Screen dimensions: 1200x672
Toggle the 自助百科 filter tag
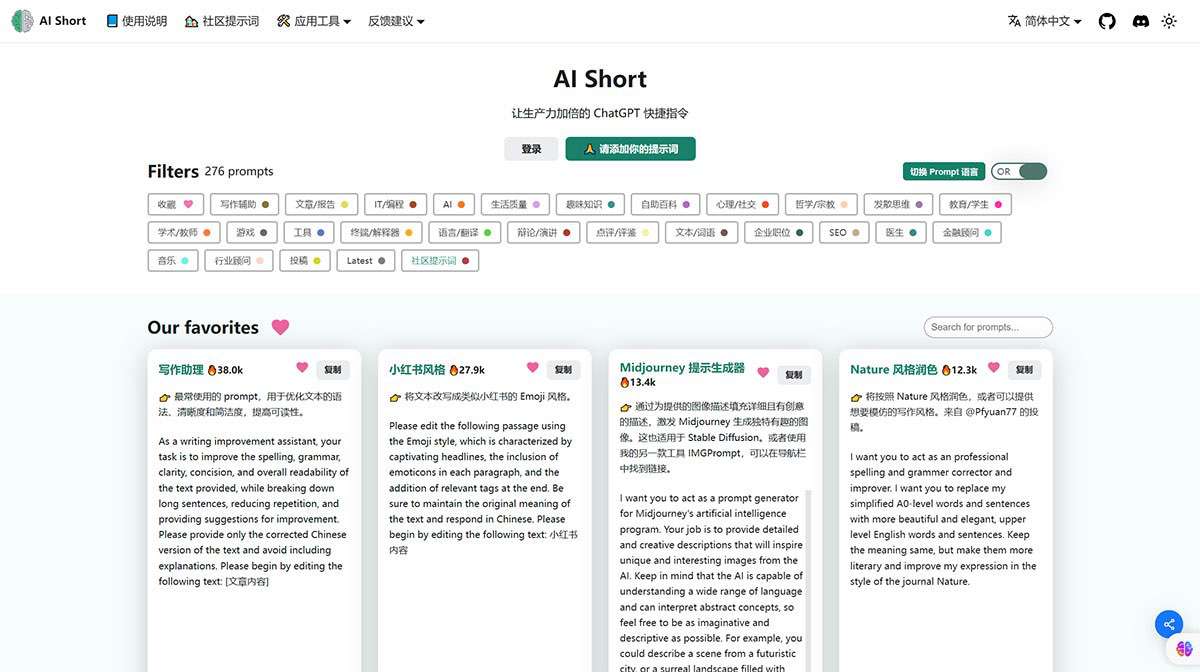[665, 204]
